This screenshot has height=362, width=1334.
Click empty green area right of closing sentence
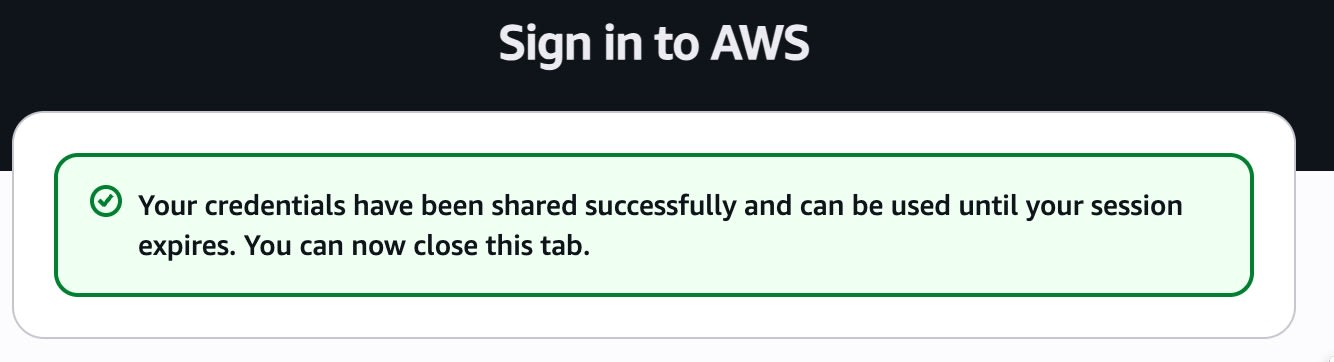[x=900, y=246]
